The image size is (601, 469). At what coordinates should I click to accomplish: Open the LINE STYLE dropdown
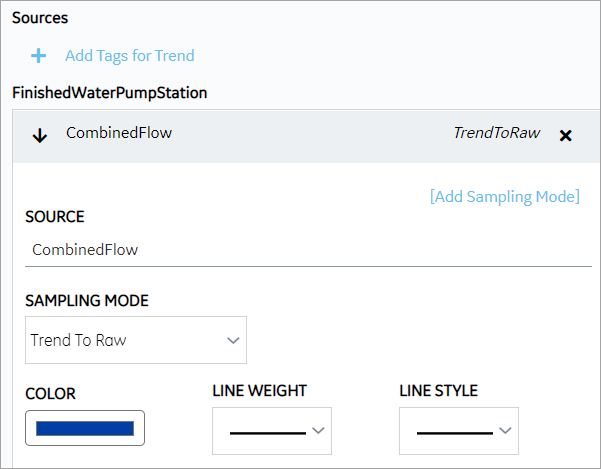[459, 431]
